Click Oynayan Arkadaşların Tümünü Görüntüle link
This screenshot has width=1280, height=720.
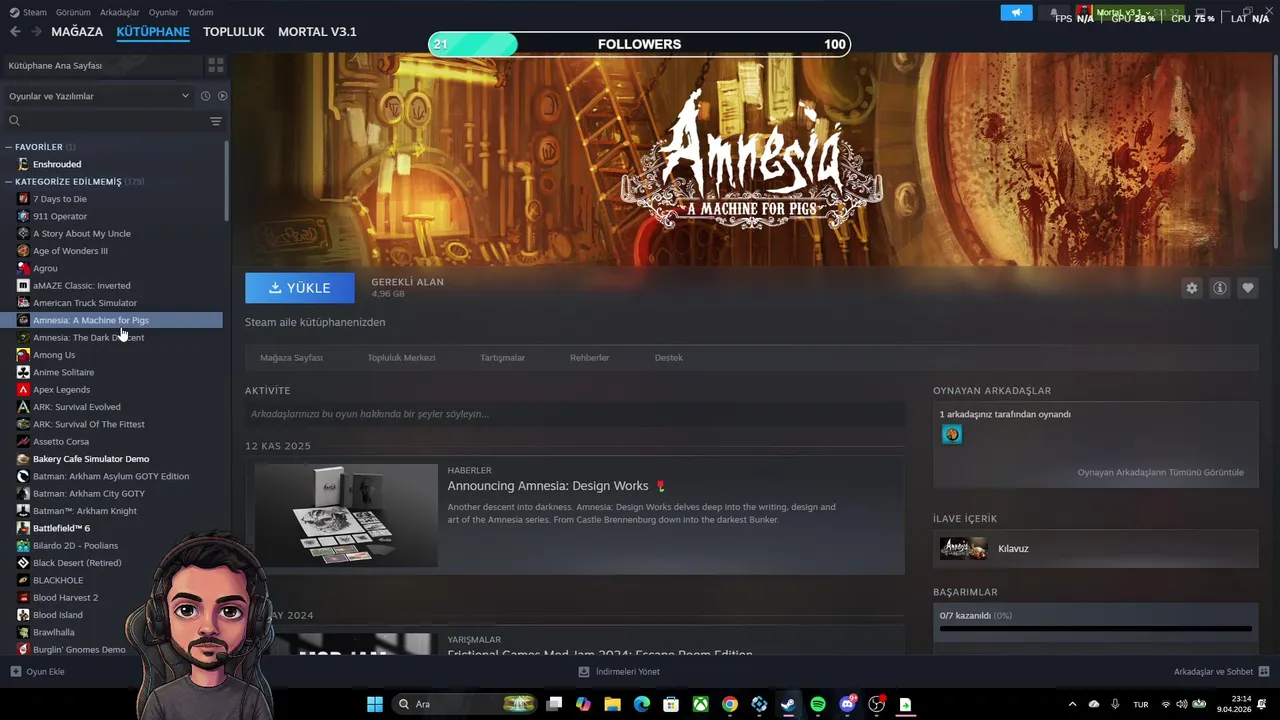tap(1160, 472)
